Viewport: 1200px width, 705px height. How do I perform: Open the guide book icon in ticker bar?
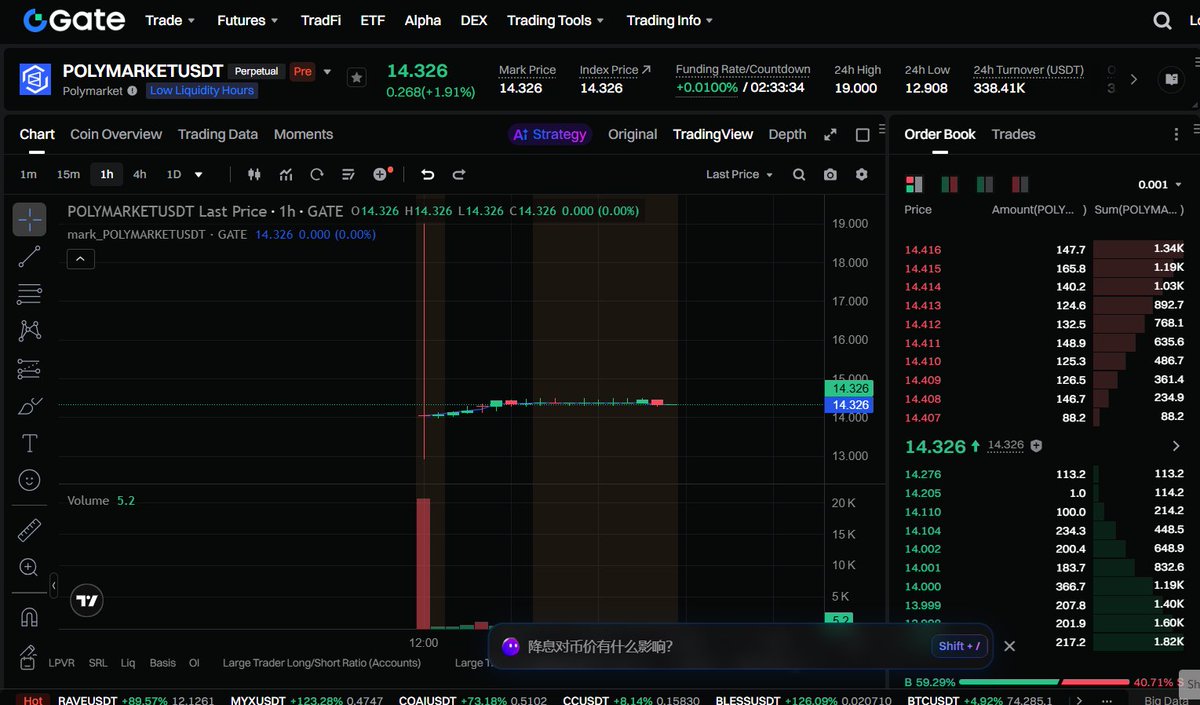pos(1170,79)
